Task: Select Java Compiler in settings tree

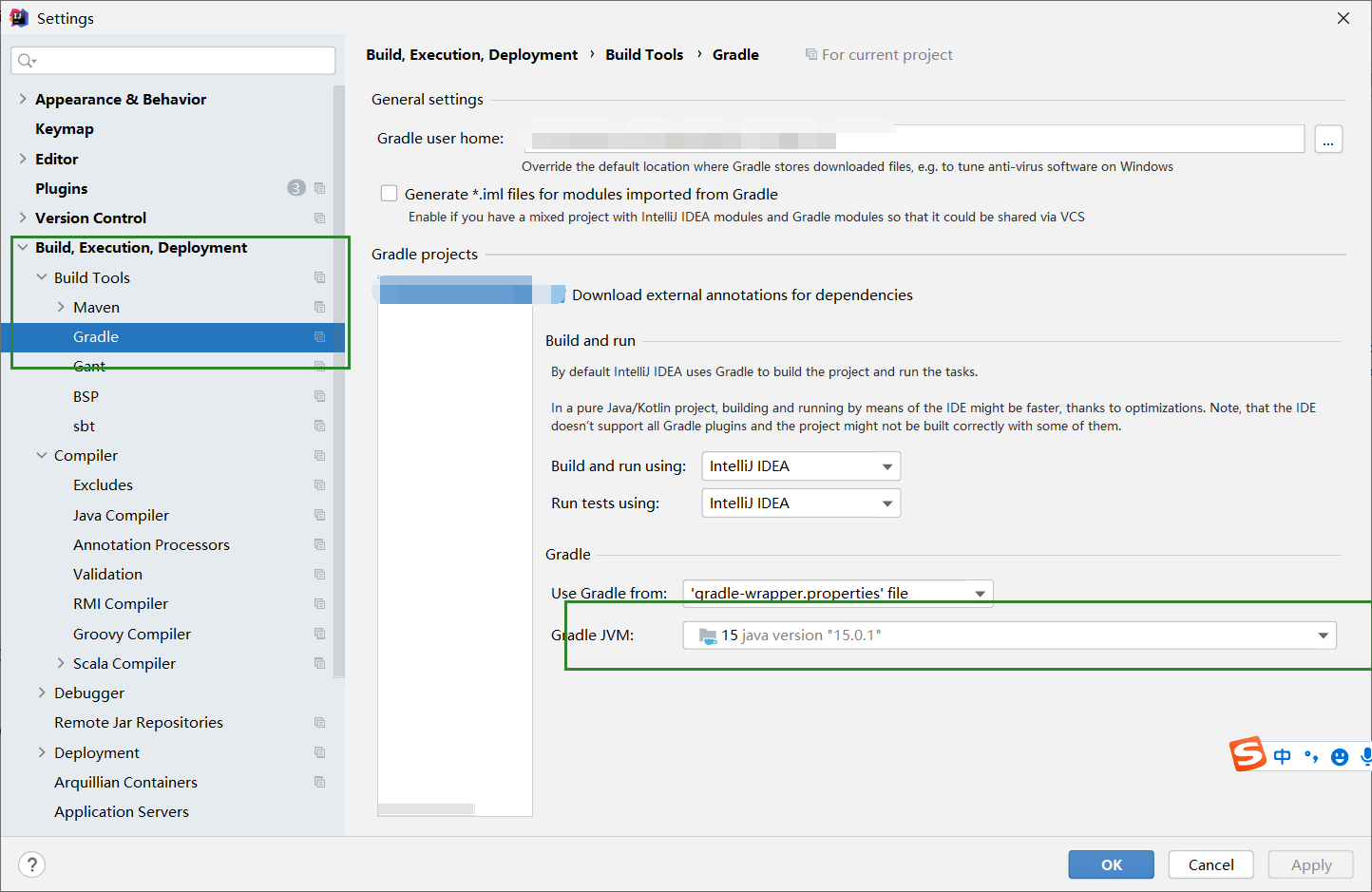Action: (121, 515)
